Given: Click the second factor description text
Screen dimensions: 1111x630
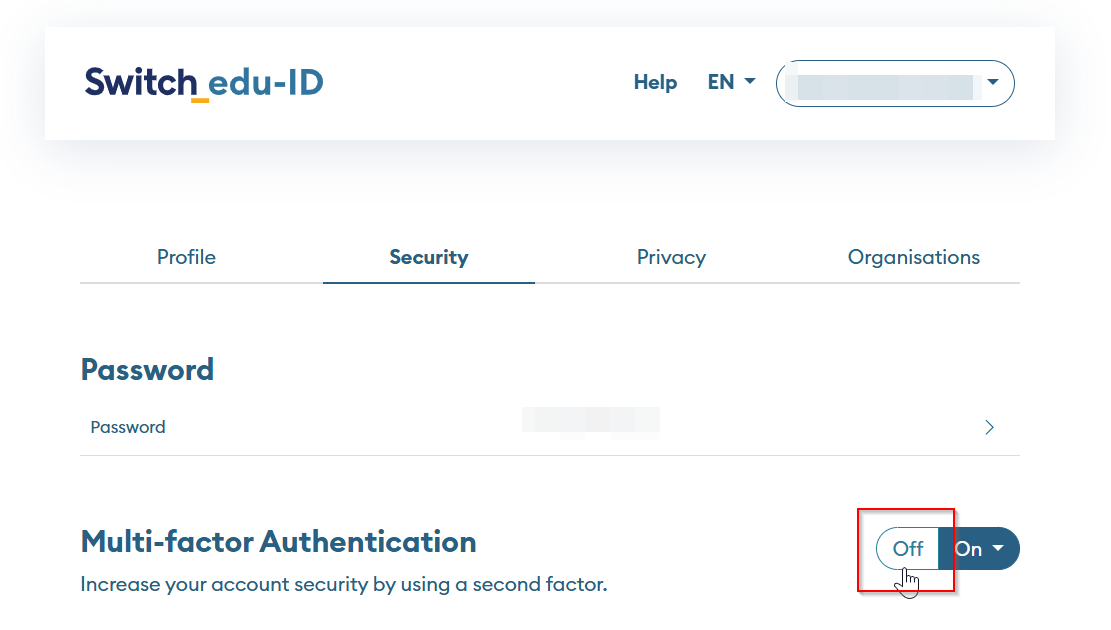Looking at the screenshot, I should pyautogui.click(x=343, y=584).
